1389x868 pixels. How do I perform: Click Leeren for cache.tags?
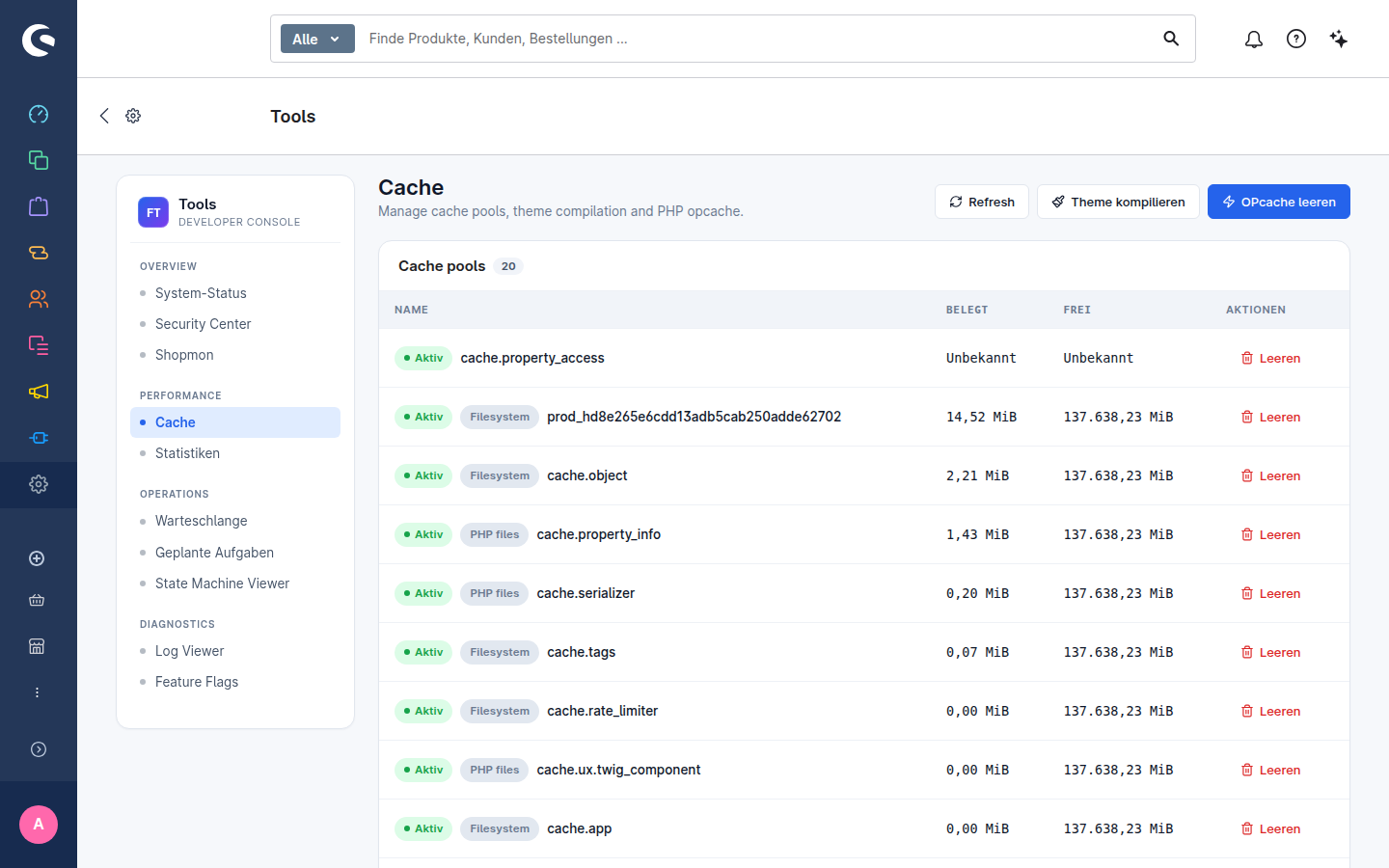click(x=1270, y=652)
